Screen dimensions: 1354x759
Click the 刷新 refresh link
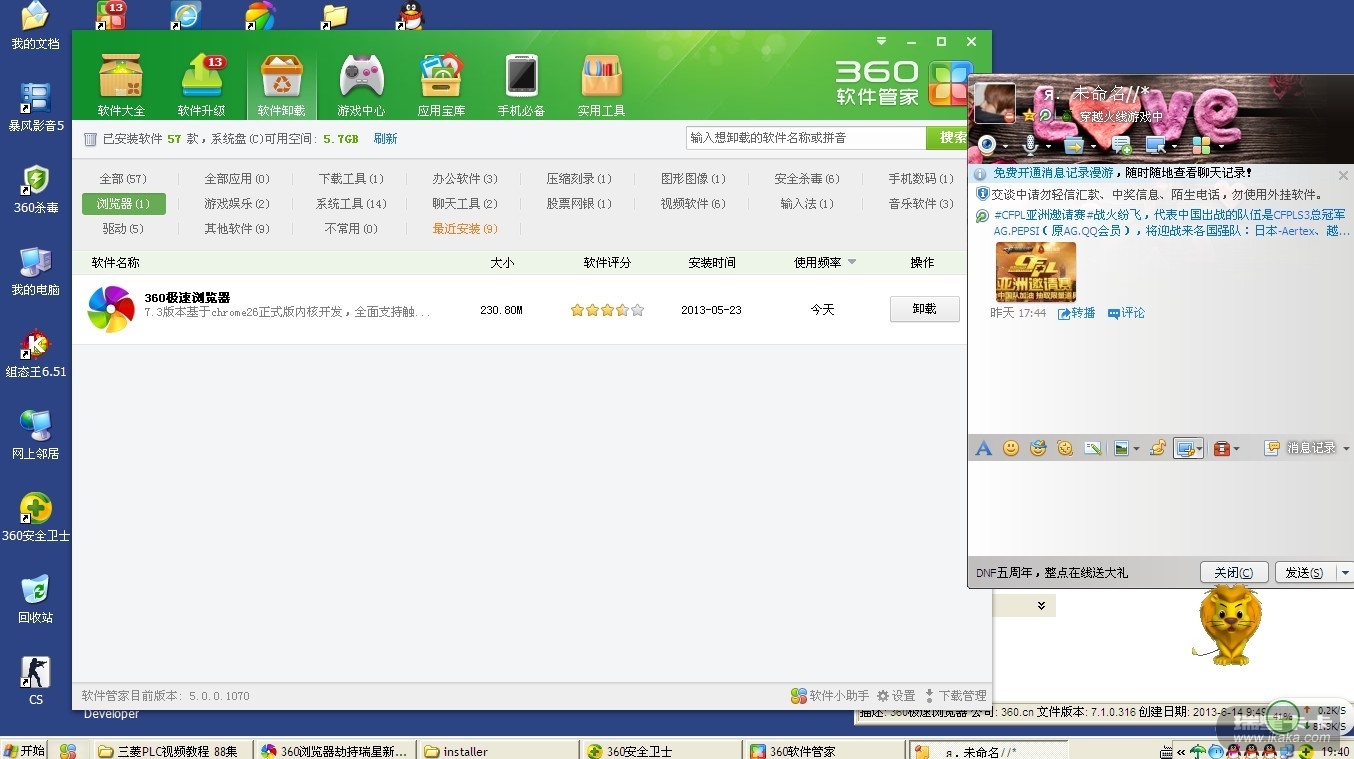point(385,139)
